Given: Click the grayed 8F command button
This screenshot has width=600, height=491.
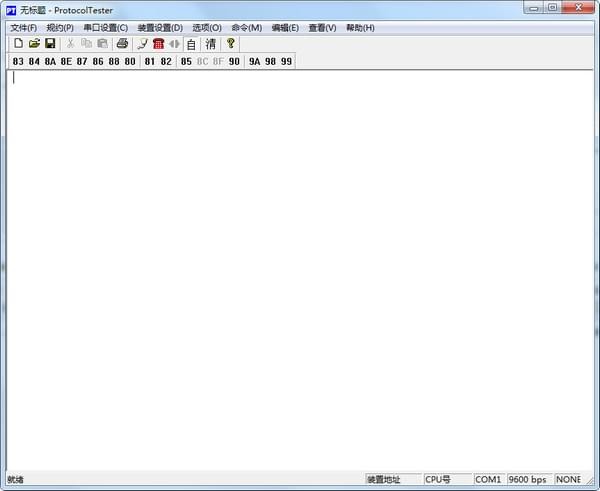Looking at the screenshot, I should pos(218,61).
